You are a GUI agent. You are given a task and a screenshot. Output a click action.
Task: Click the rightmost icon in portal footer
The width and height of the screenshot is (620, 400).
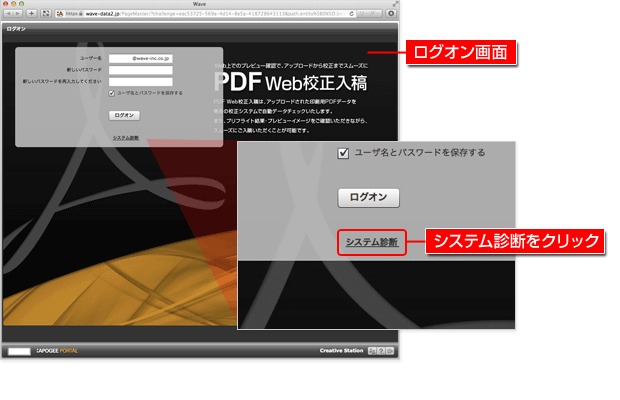click(x=391, y=351)
